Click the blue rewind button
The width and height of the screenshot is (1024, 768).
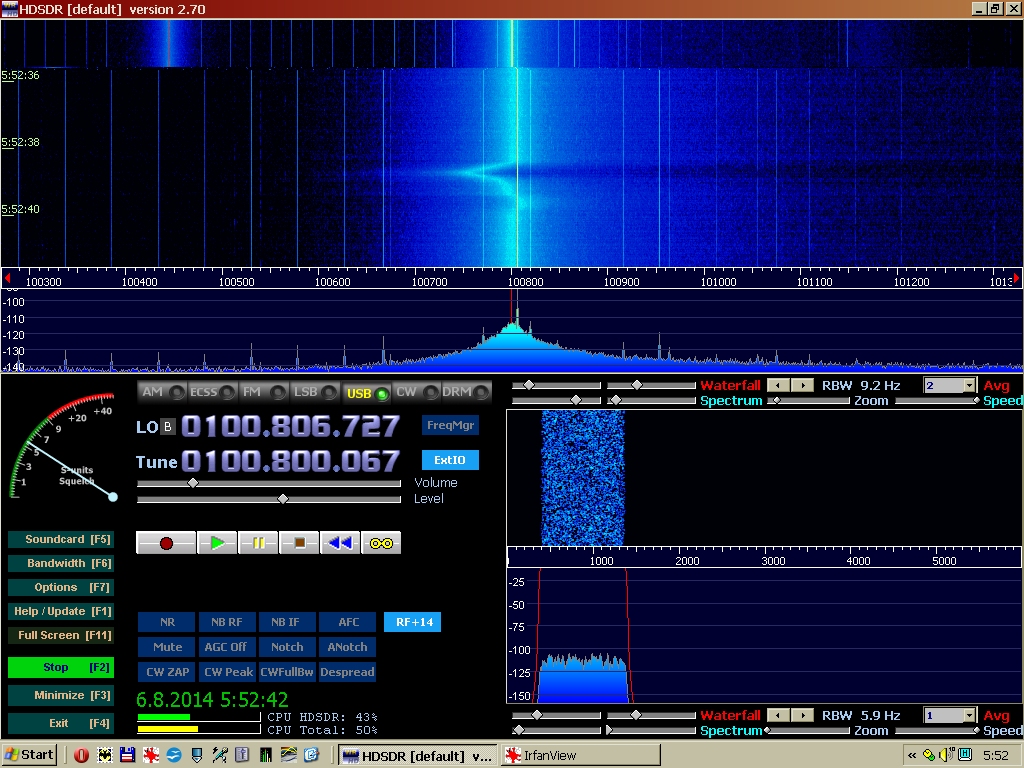[340, 543]
